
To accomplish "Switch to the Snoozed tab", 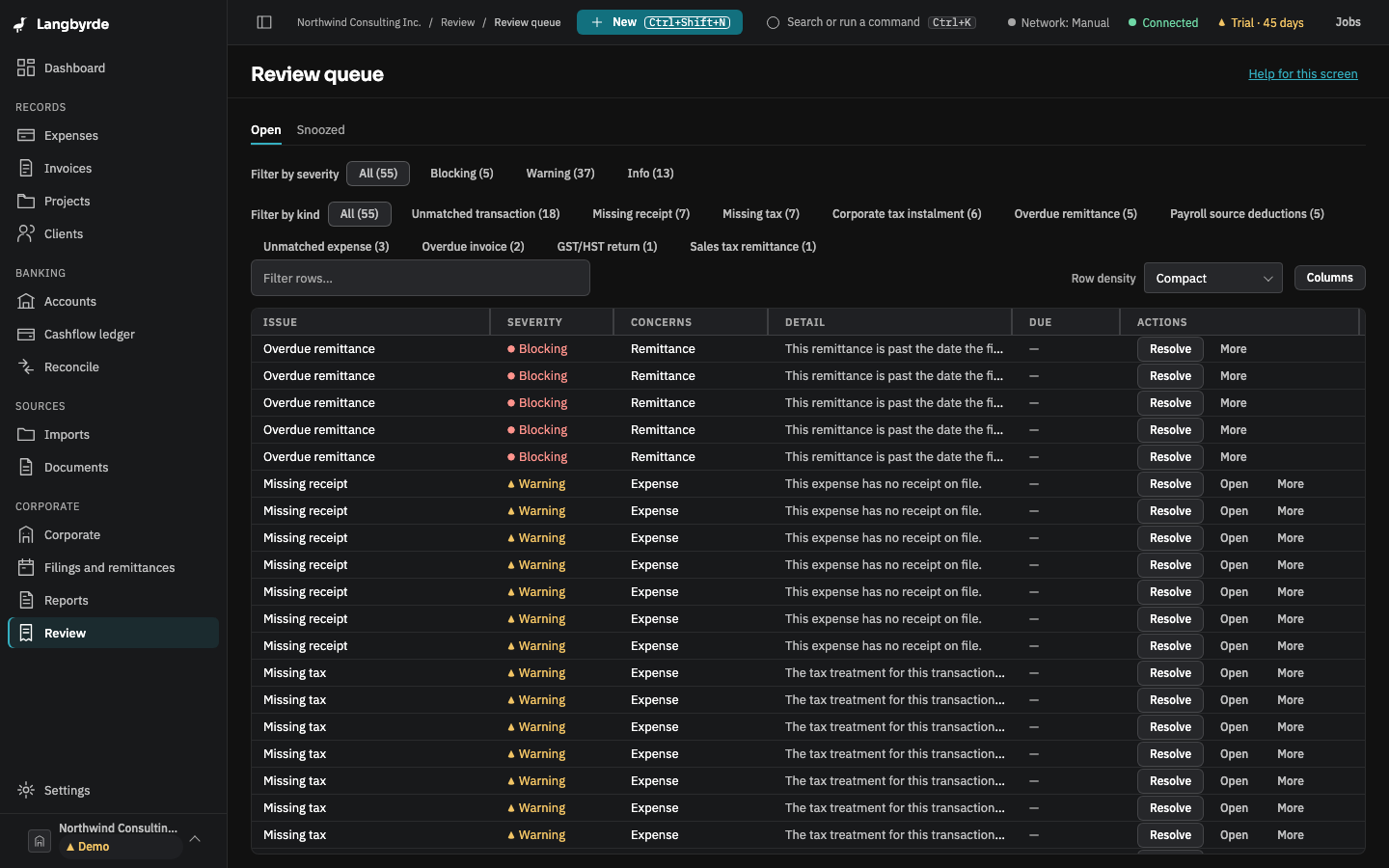I will pyautogui.click(x=320, y=130).
